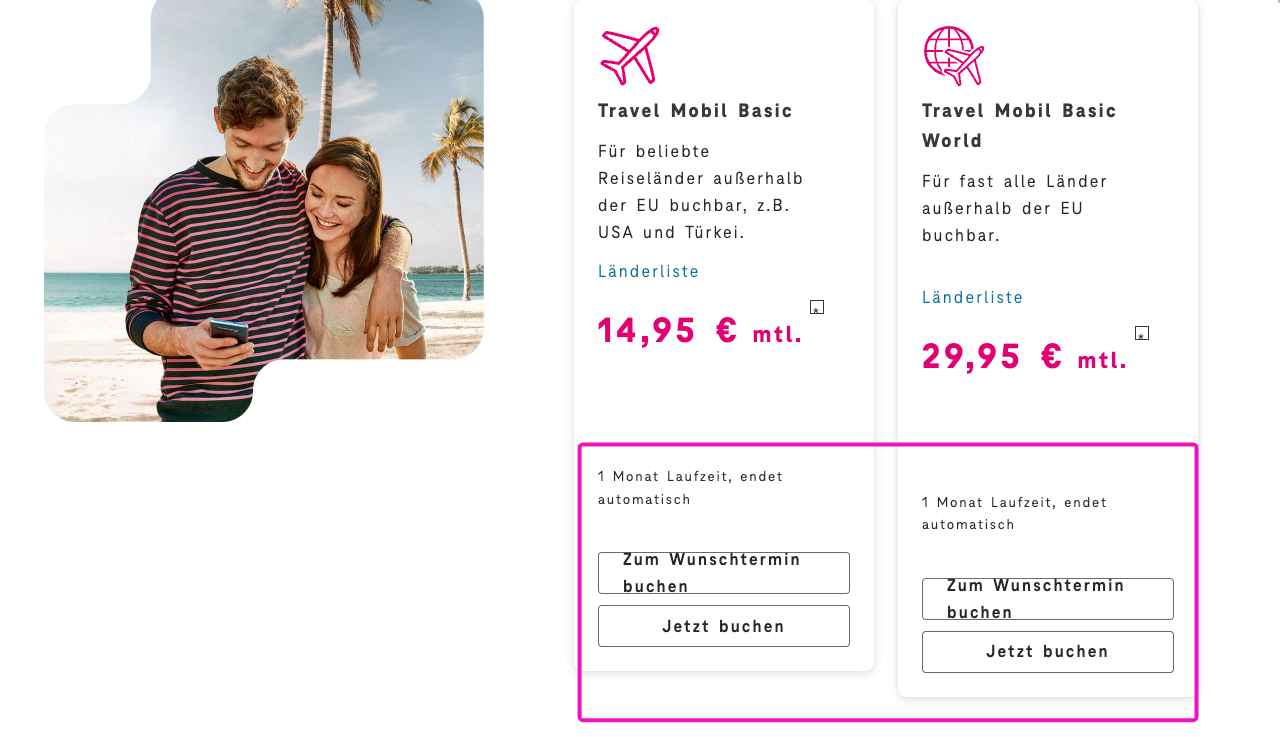Click the USA und Türkei description text
Viewport: 1280px width, 737px height.
coord(700,192)
